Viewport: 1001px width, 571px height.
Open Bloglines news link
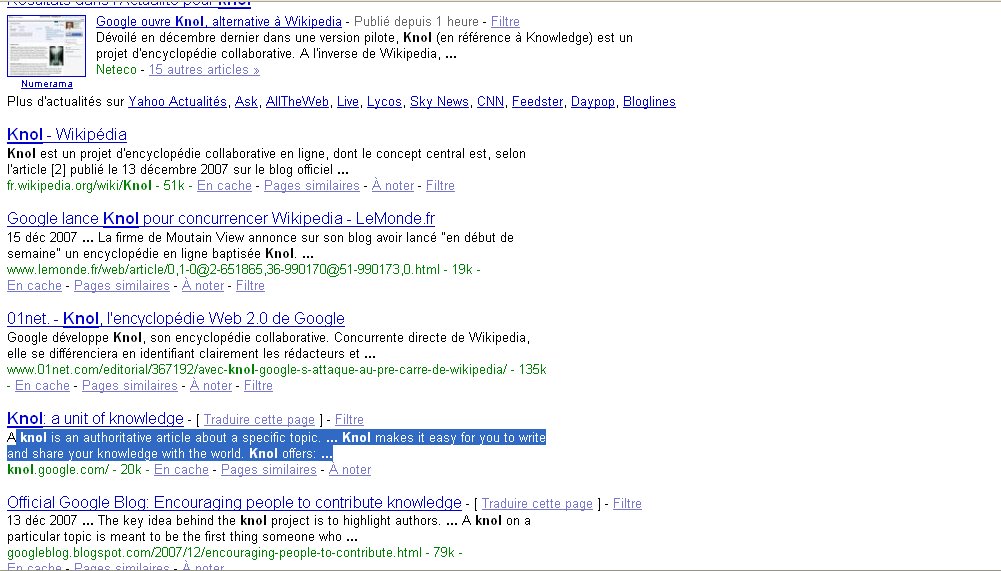tap(649, 102)
